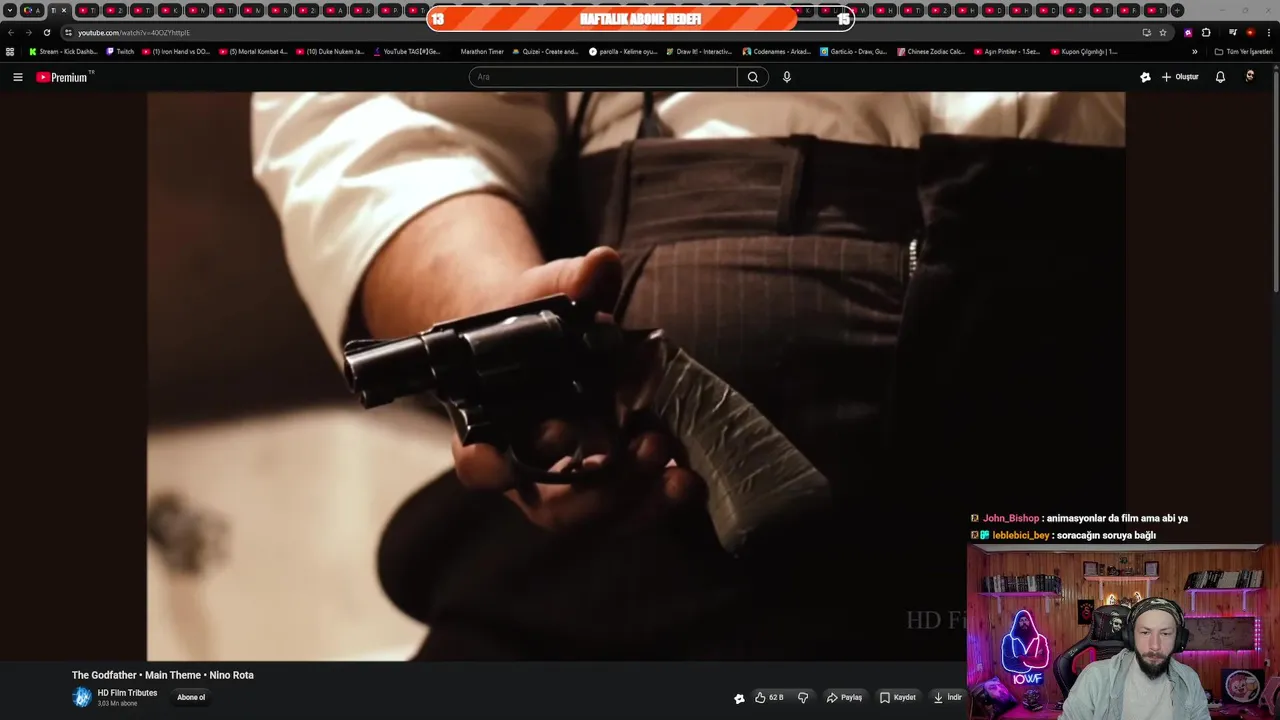
Task: Reload the page with refresh icon
Action: coord(46,32)
